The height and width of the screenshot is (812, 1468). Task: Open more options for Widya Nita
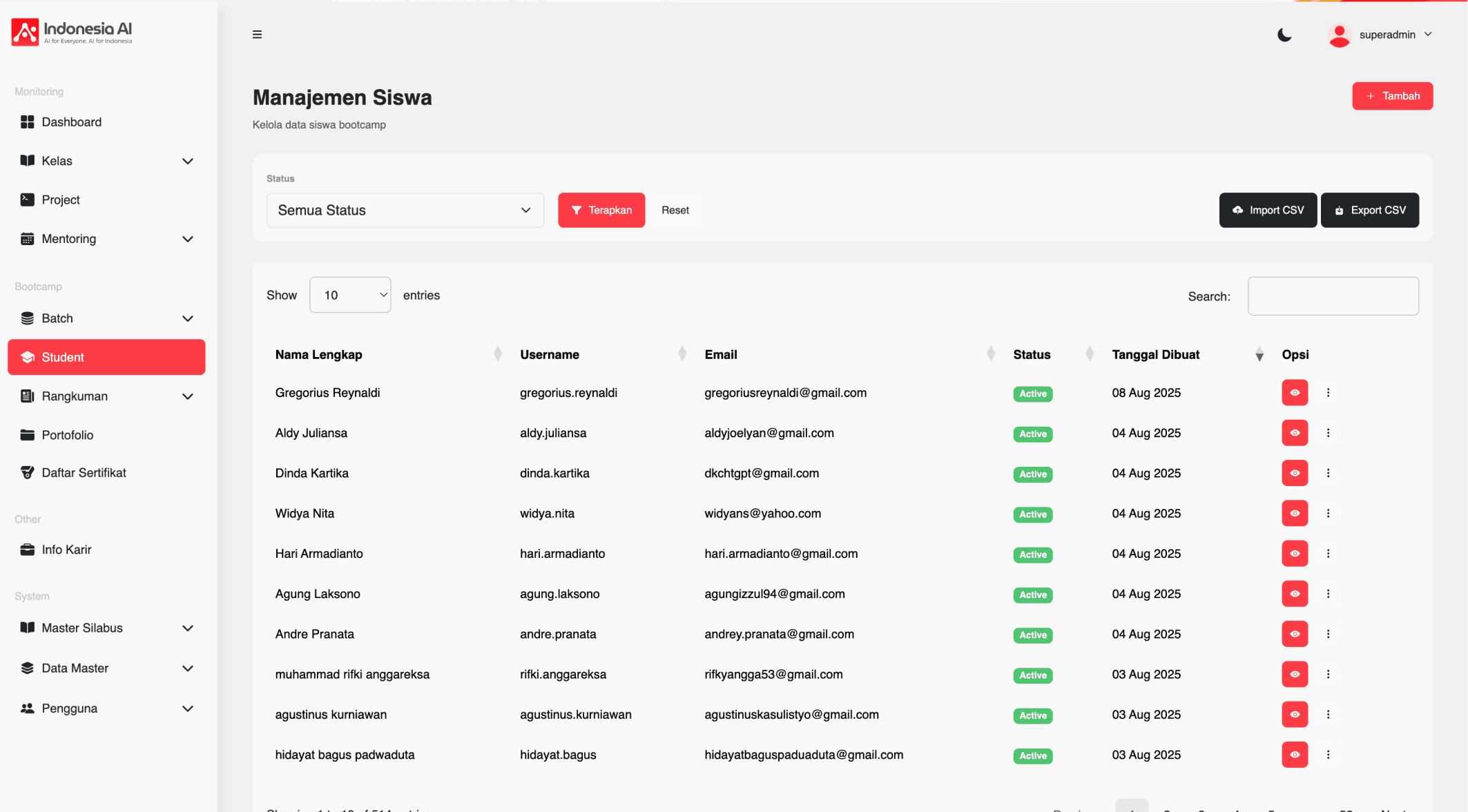[1328, 513]
